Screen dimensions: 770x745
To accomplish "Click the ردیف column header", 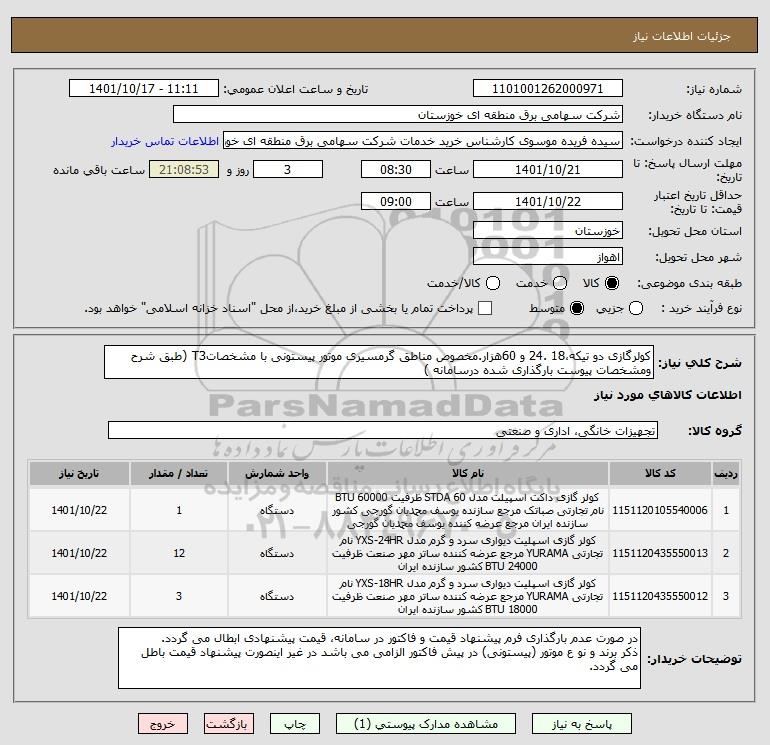I will click(x=726, y=473).
